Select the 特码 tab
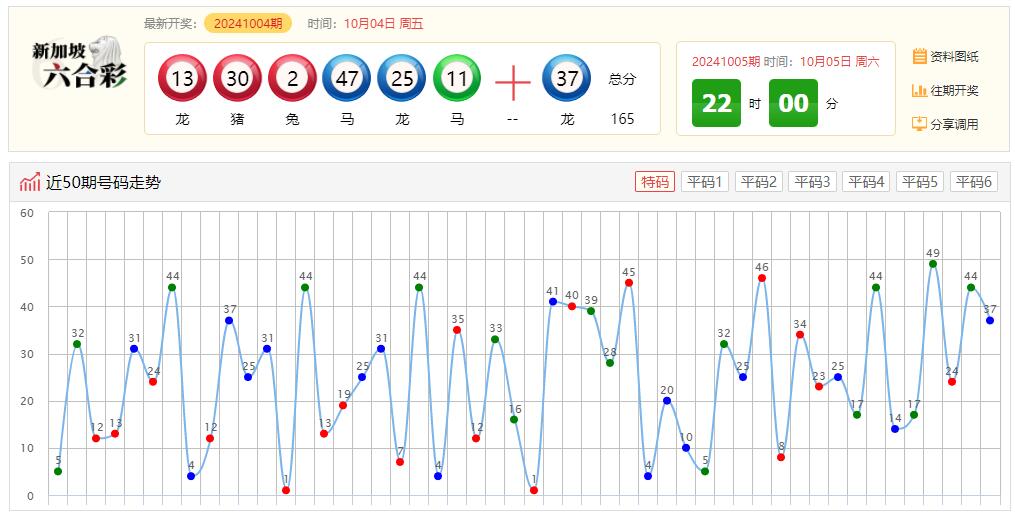Viewport: 1015px width, 515px height. click(655, 182)
